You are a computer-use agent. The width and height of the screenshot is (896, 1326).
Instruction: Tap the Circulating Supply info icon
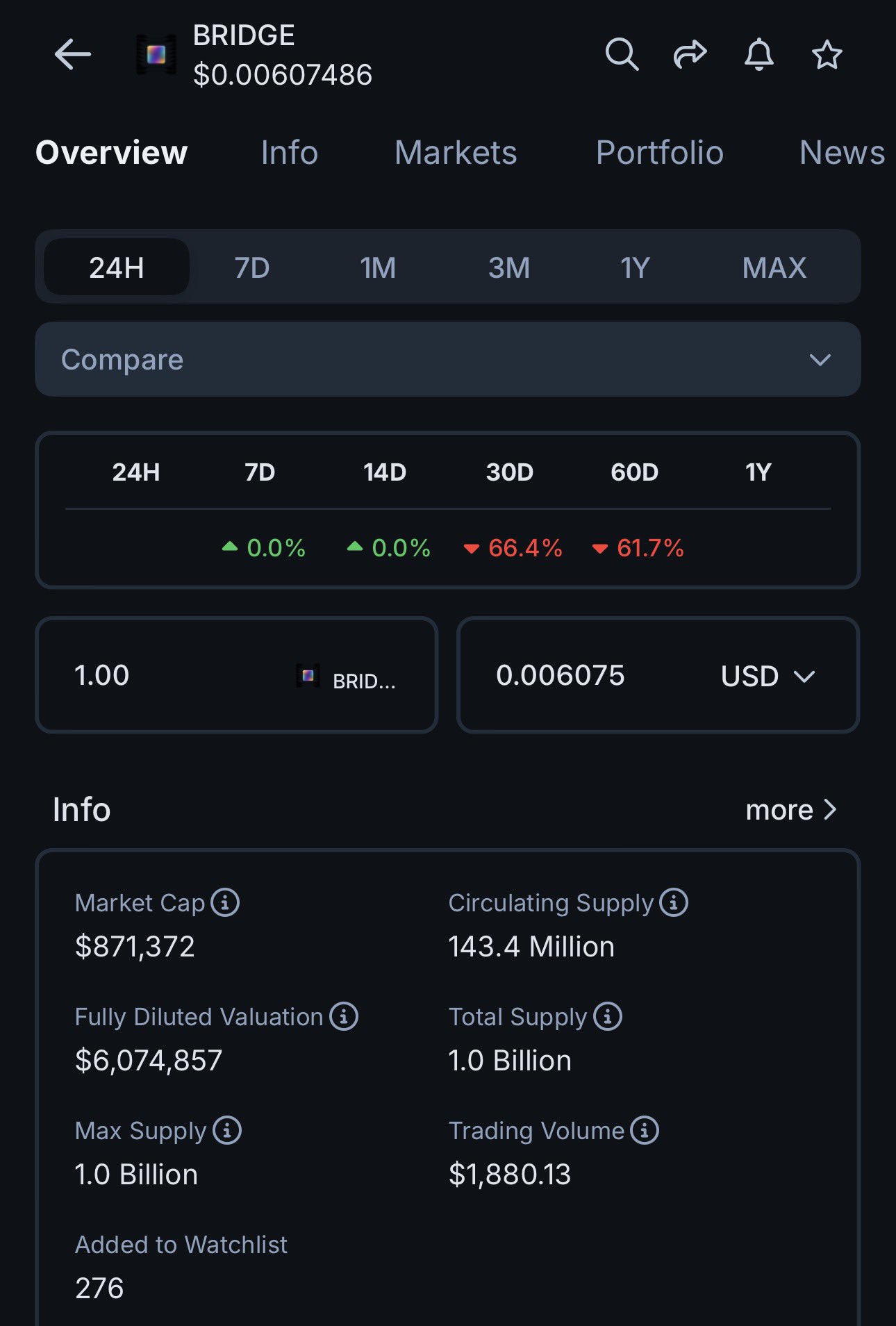[674, 902]
